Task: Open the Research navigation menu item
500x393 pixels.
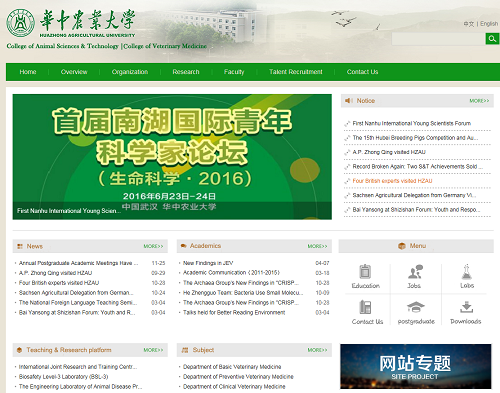Action: (186, 72)
